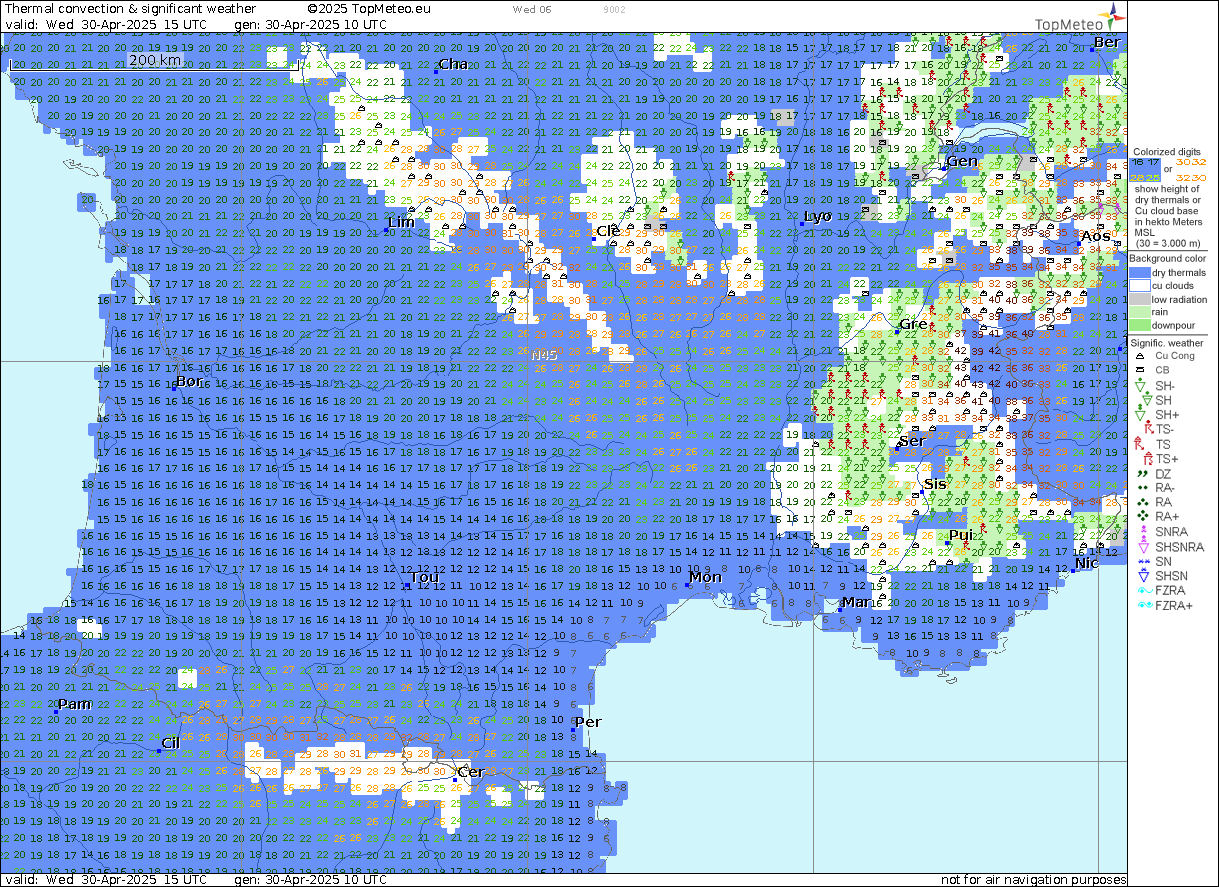Click the Aos city label

click(x=1095, y=236)
